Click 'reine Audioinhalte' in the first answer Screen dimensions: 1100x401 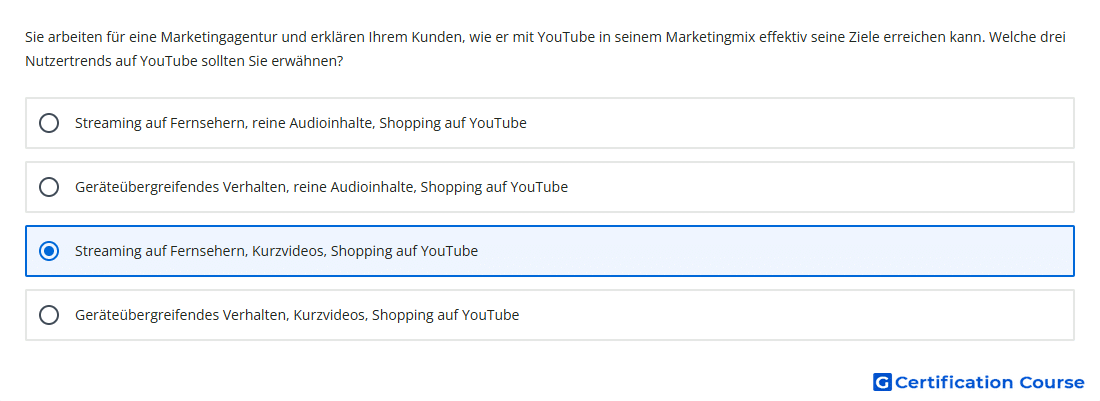[x=311, y=123]
